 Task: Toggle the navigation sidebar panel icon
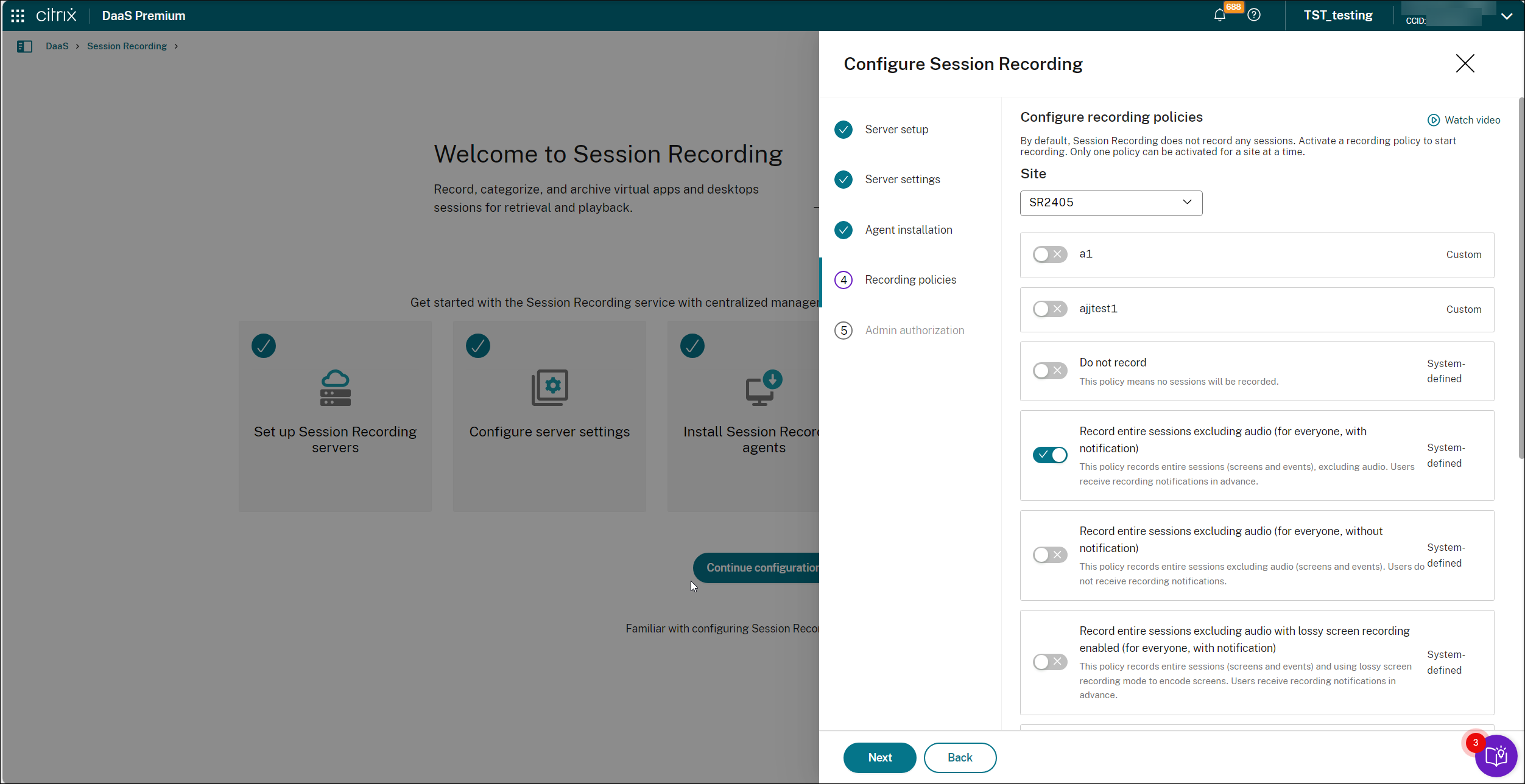(x=25, y=46)
